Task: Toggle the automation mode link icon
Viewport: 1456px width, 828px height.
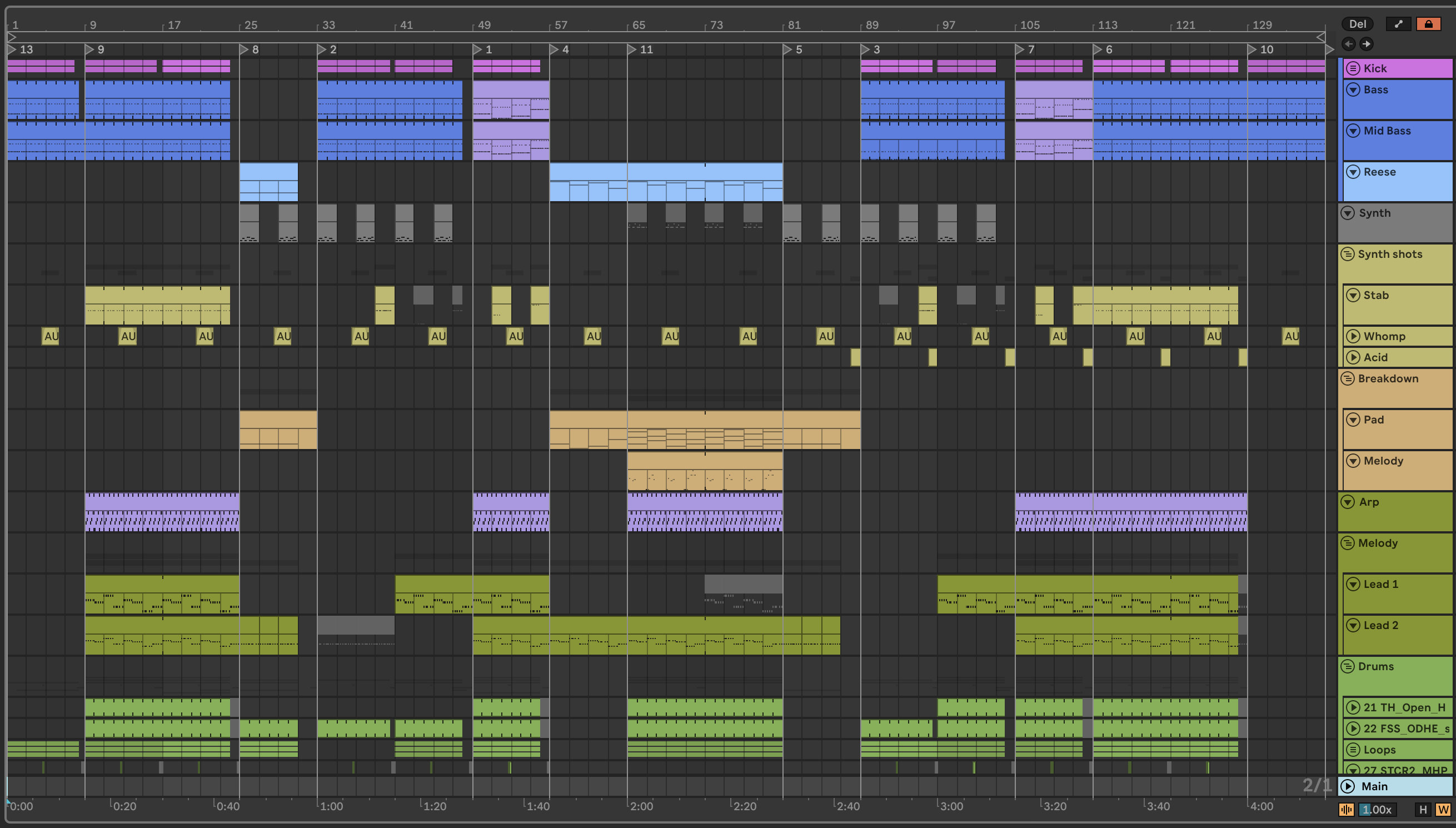Action: 1398,24
